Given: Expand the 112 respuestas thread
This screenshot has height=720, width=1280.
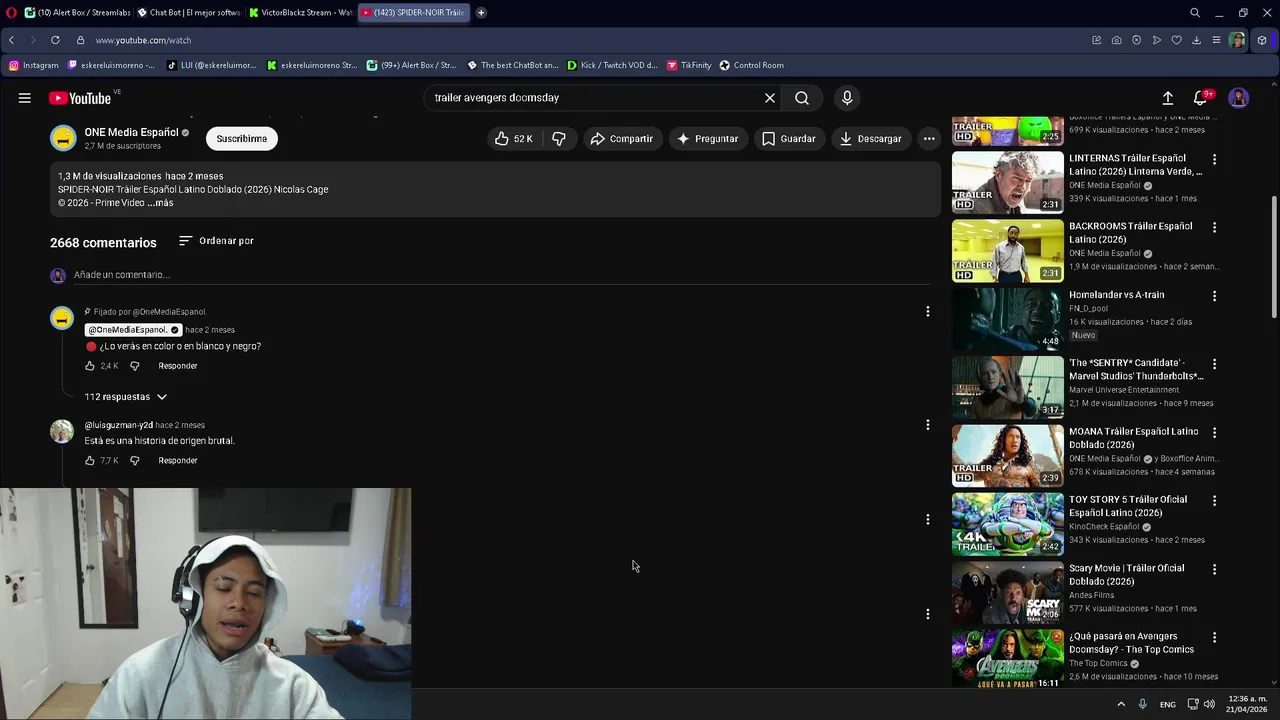Looking at the screenshot, I should coord(126,397).
